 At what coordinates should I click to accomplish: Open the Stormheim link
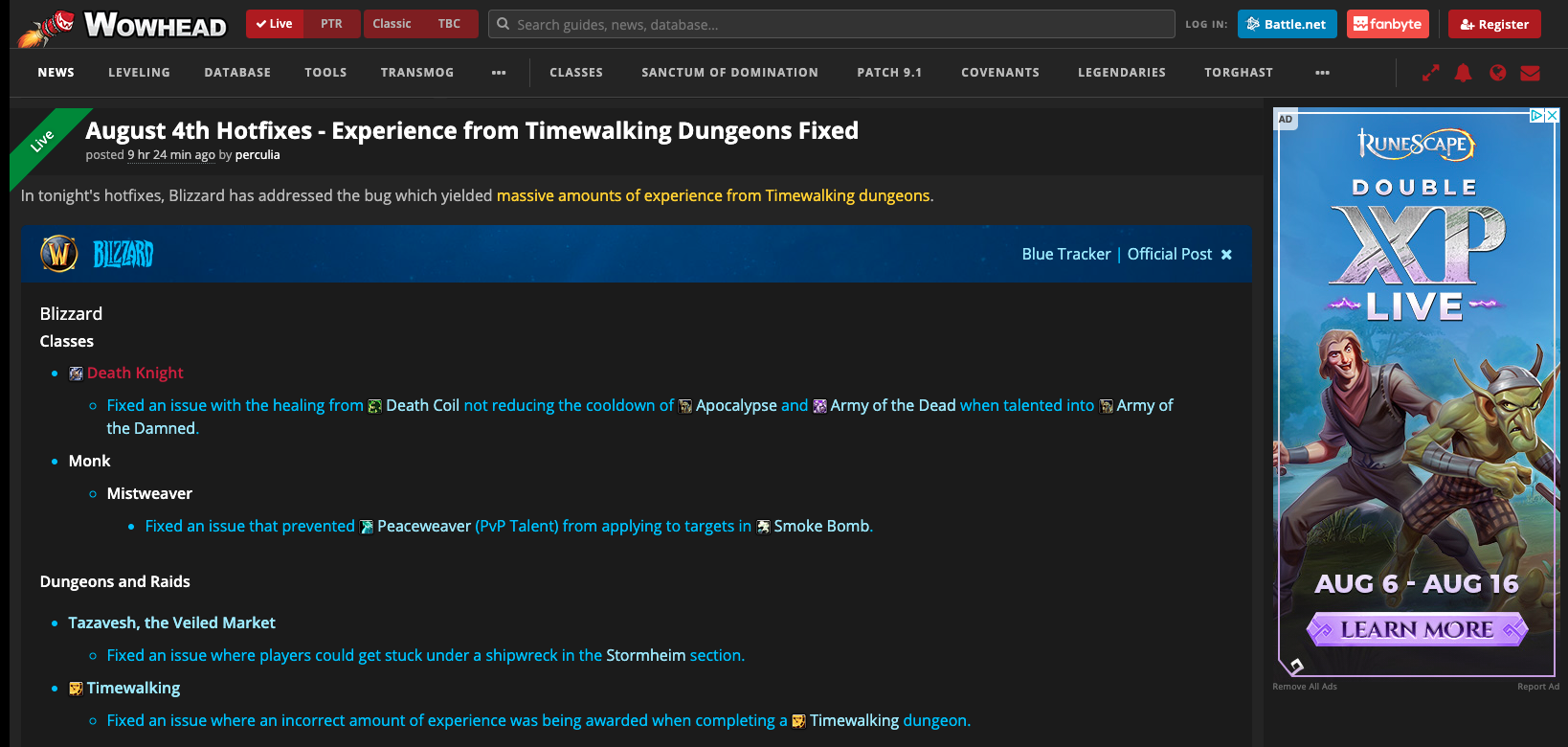pyautogui.click(x=646, y=656)
